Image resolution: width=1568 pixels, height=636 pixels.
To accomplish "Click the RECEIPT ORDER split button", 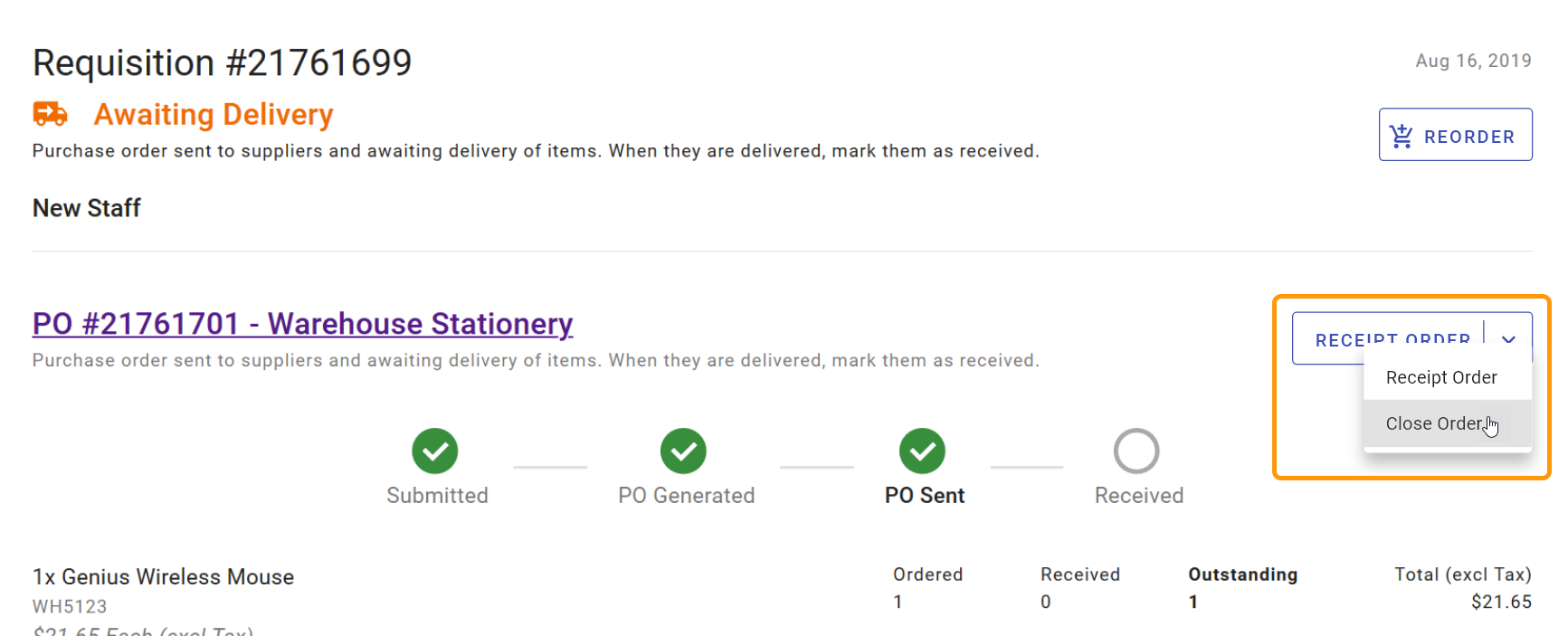I will [x=1392, y=338].
